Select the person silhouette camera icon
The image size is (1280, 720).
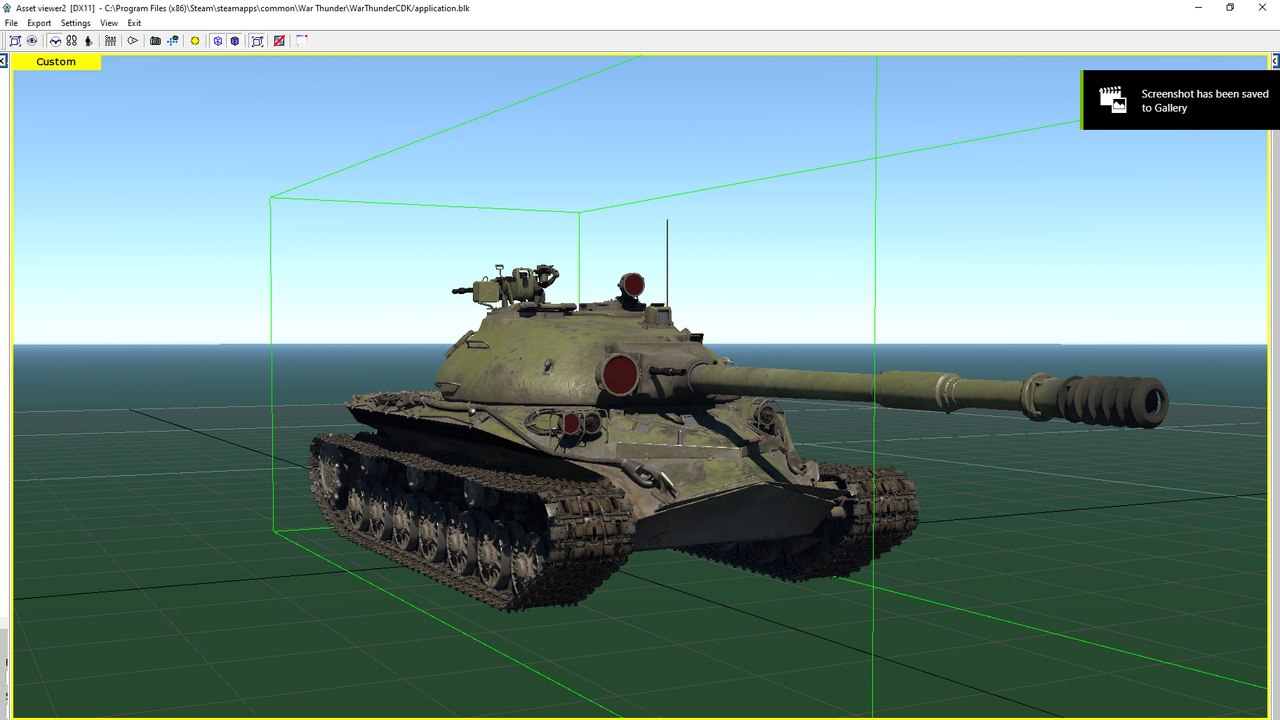88,41
